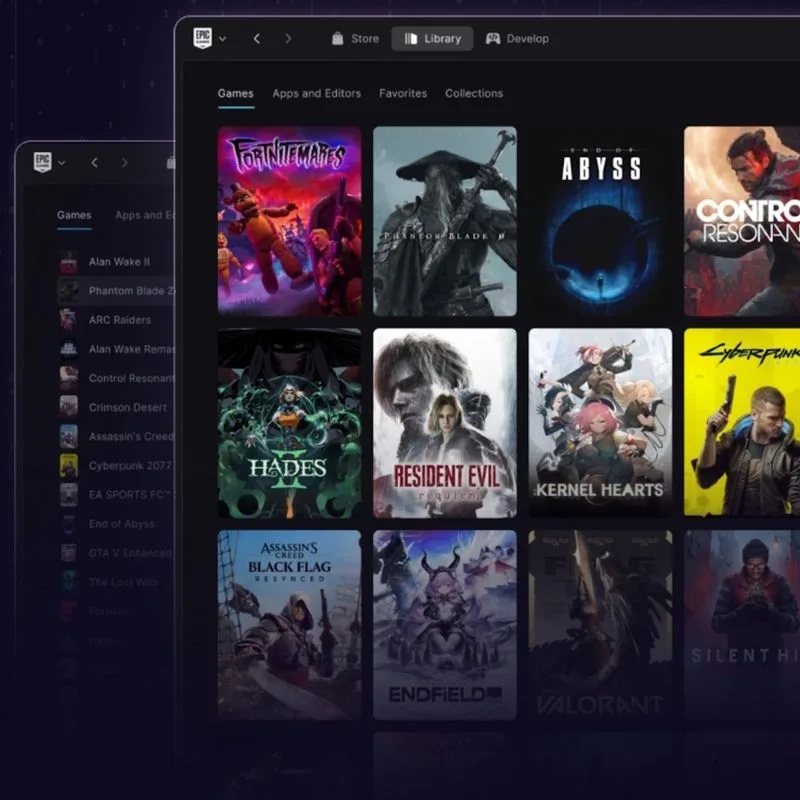The image size is (800, 800).
Task: Select the Games sub-tab in front window
Action: pyautogui.click(x=236, y=93)
